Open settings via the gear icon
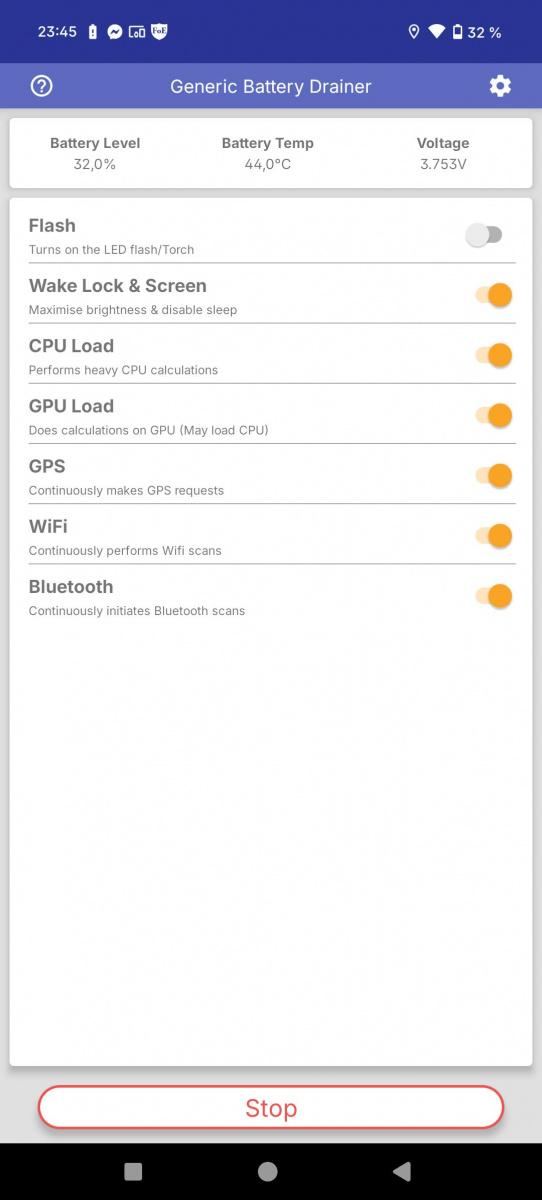 [x=500, y=86]
